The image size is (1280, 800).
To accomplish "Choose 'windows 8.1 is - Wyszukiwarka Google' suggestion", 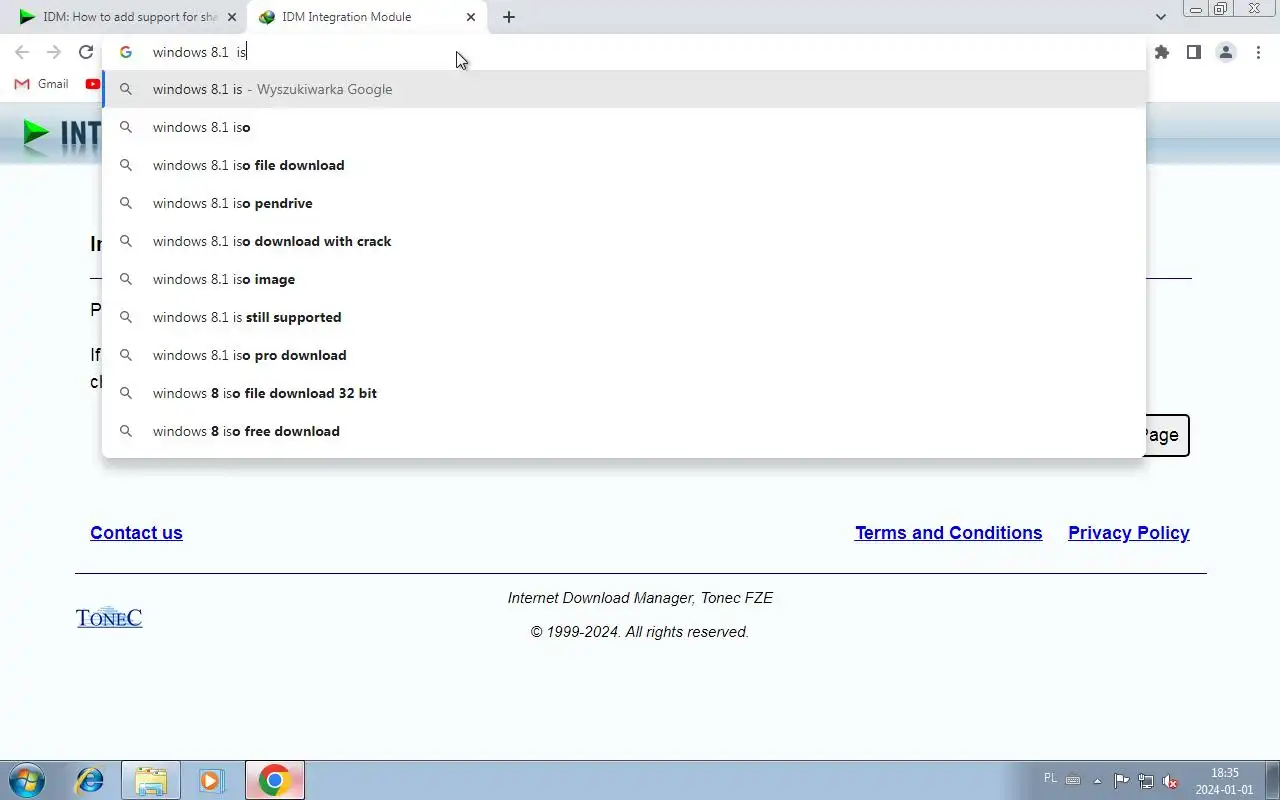I will (624, 89).
